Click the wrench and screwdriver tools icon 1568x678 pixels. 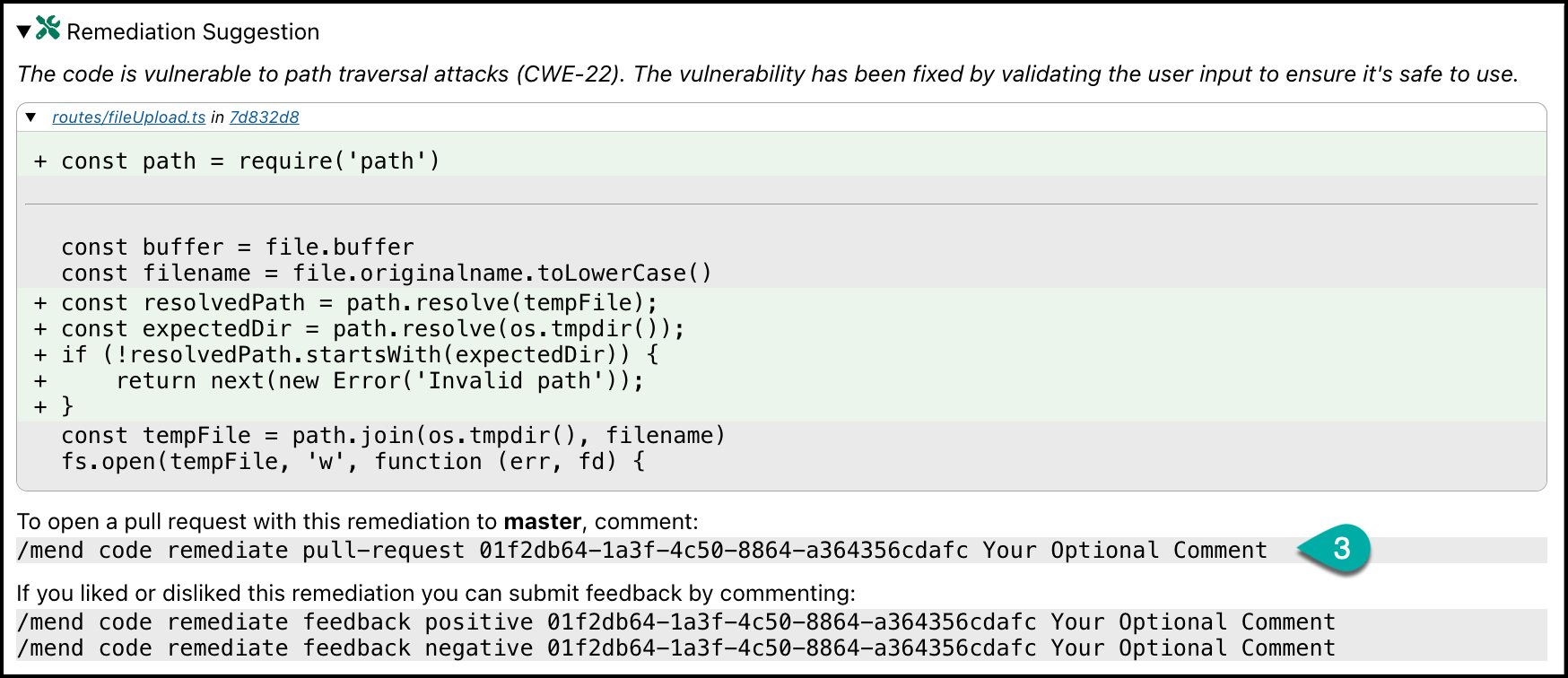tap(48, 29)
